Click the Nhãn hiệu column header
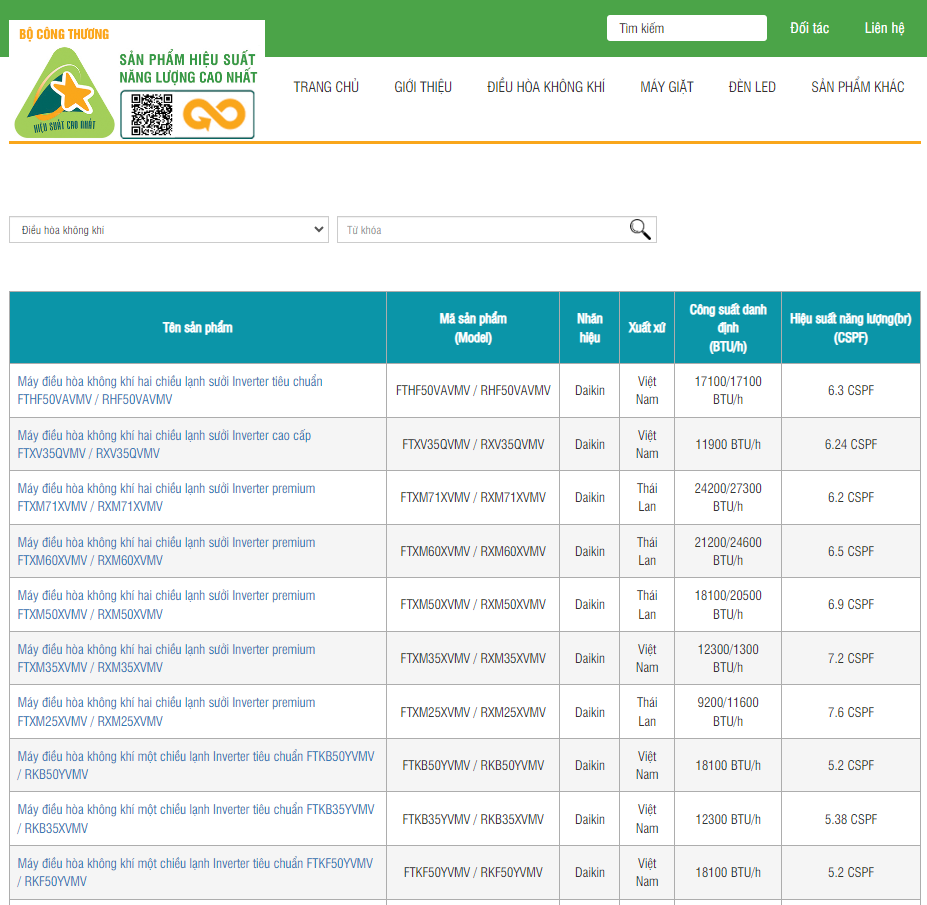This screenshot has height=905, width=927. coord(589,327)
